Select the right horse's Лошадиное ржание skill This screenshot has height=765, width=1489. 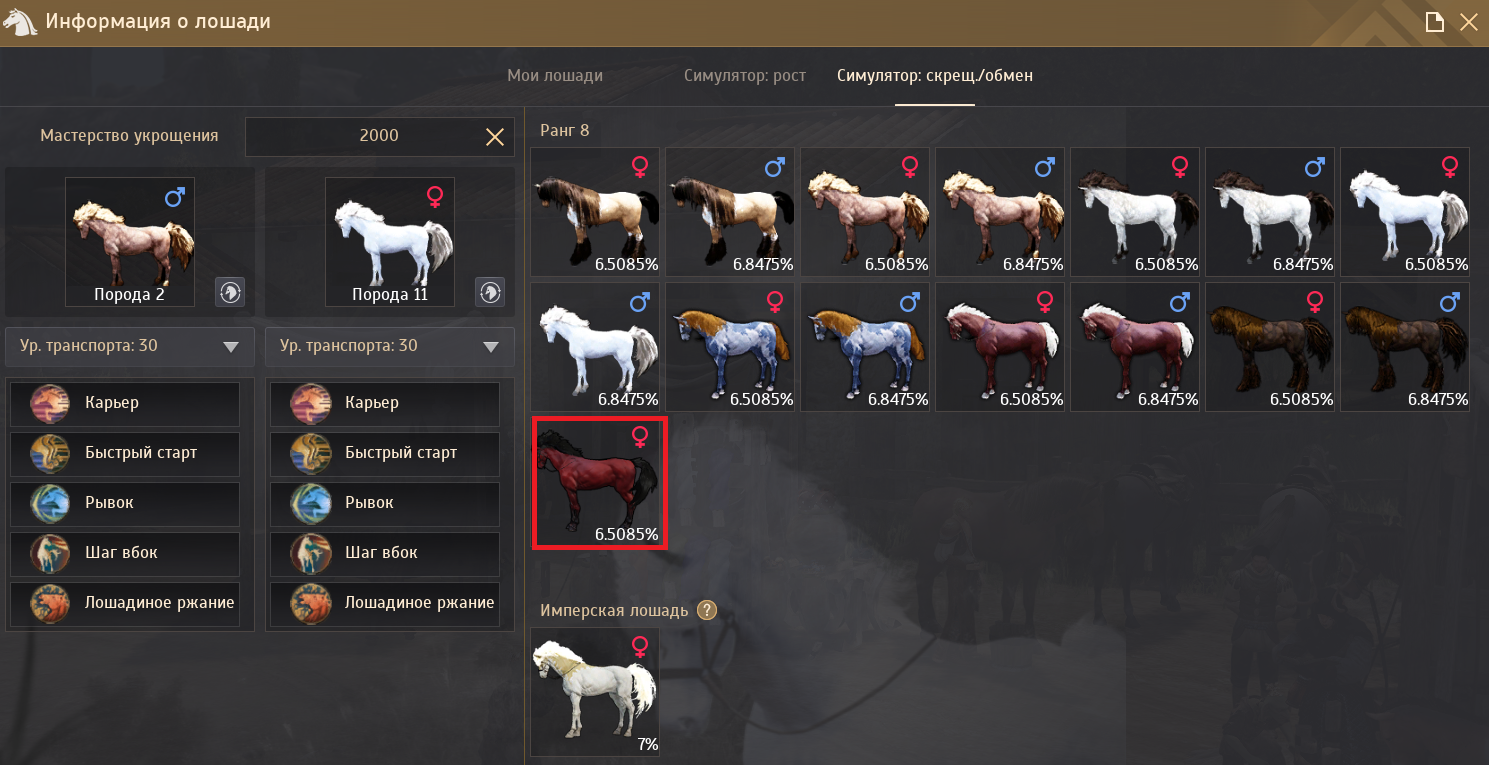click(x=385, y=603)
